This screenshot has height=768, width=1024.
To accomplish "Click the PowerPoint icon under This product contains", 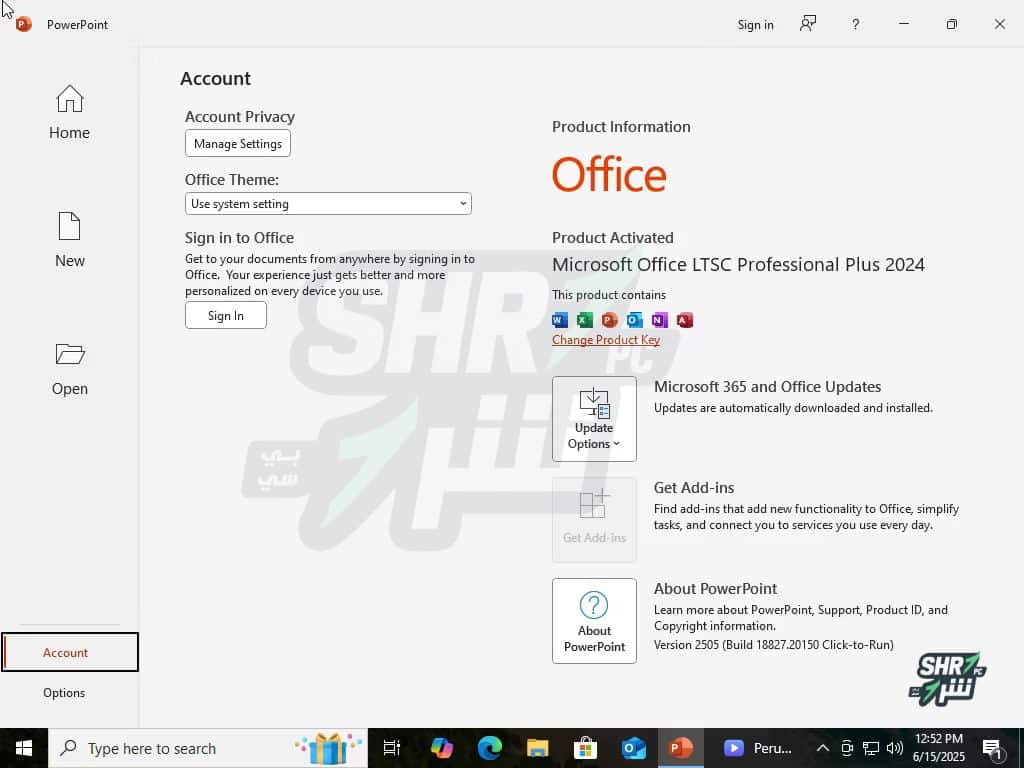I will (609, 320).
